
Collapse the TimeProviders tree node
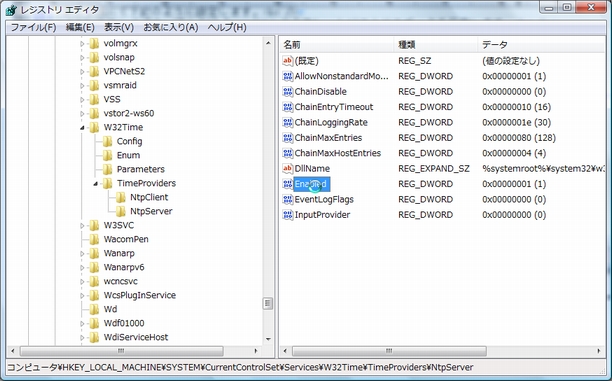(x=95, y=183)
